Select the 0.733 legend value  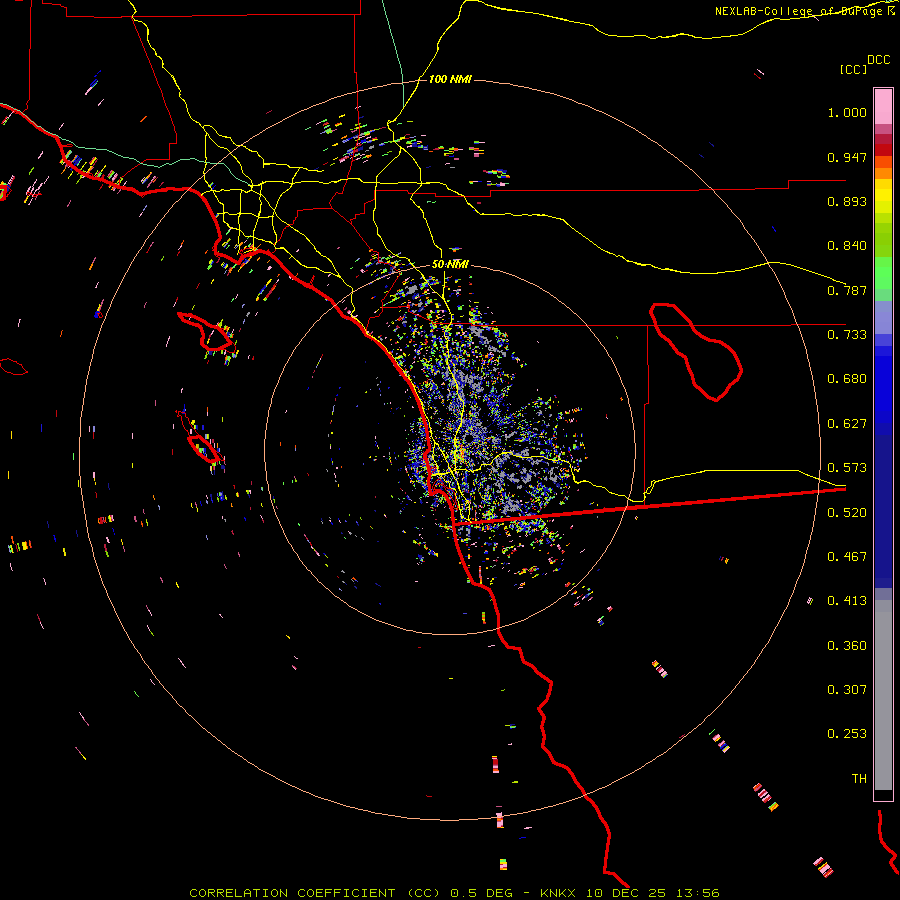[x=847, y=335]
